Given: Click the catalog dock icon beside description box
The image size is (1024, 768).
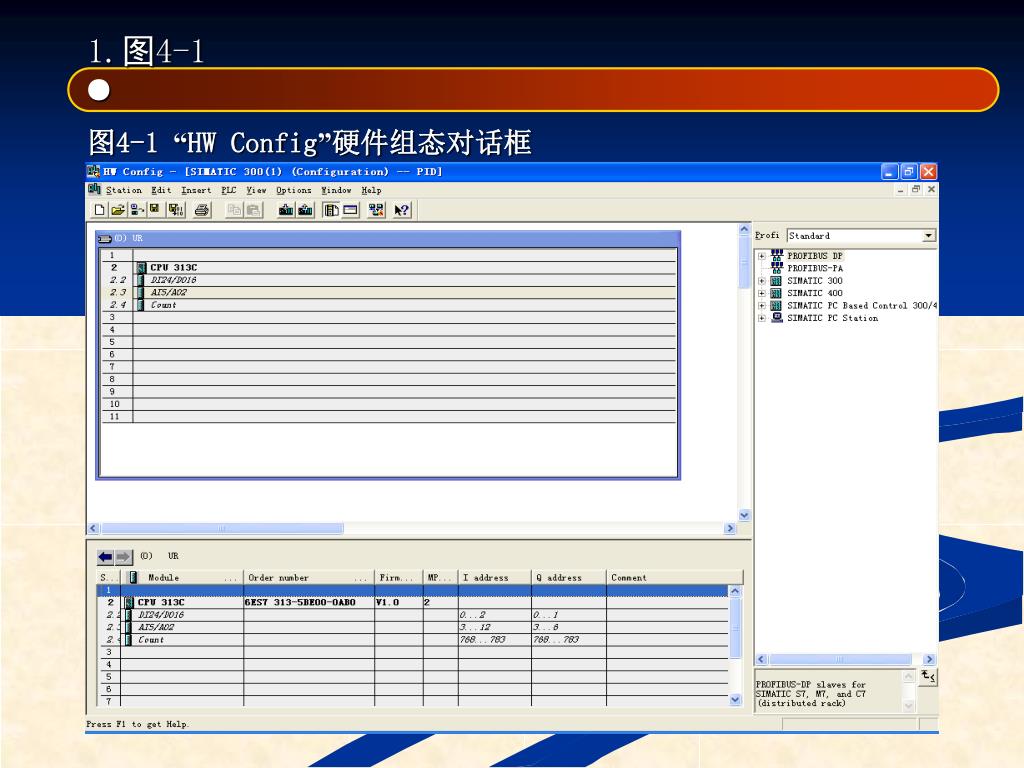Looking at the screenshot, I should click(928, 677).
